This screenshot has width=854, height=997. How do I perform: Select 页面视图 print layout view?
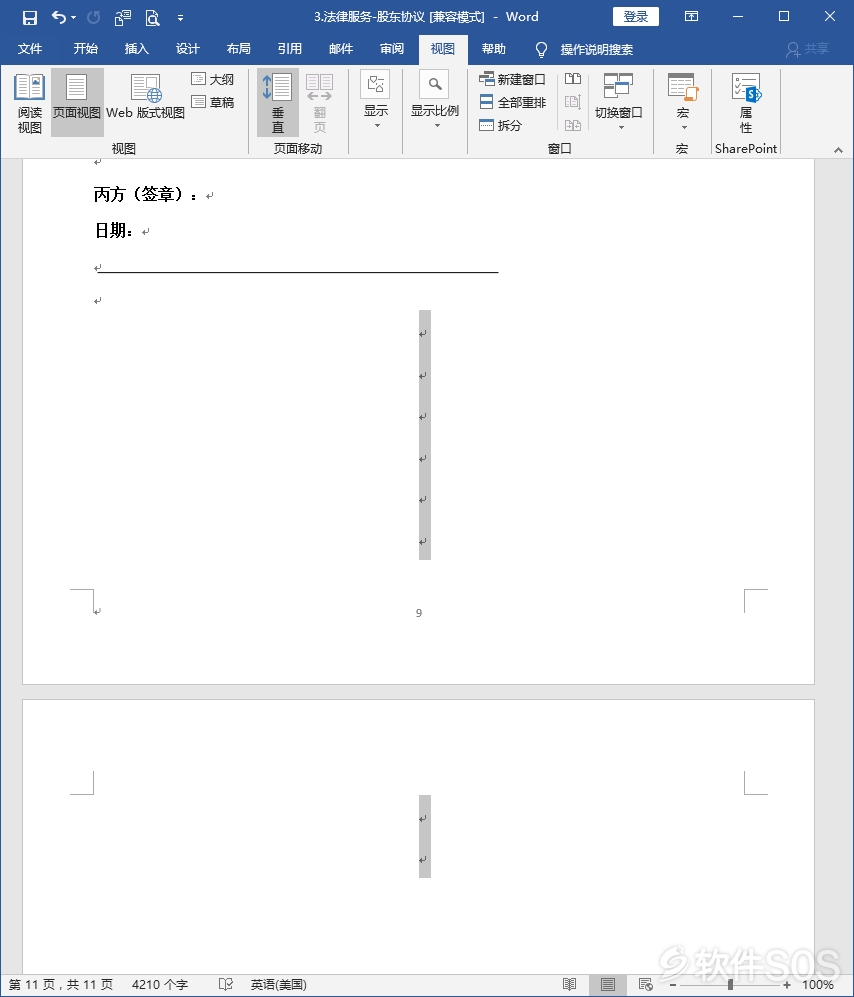(76, 103)
